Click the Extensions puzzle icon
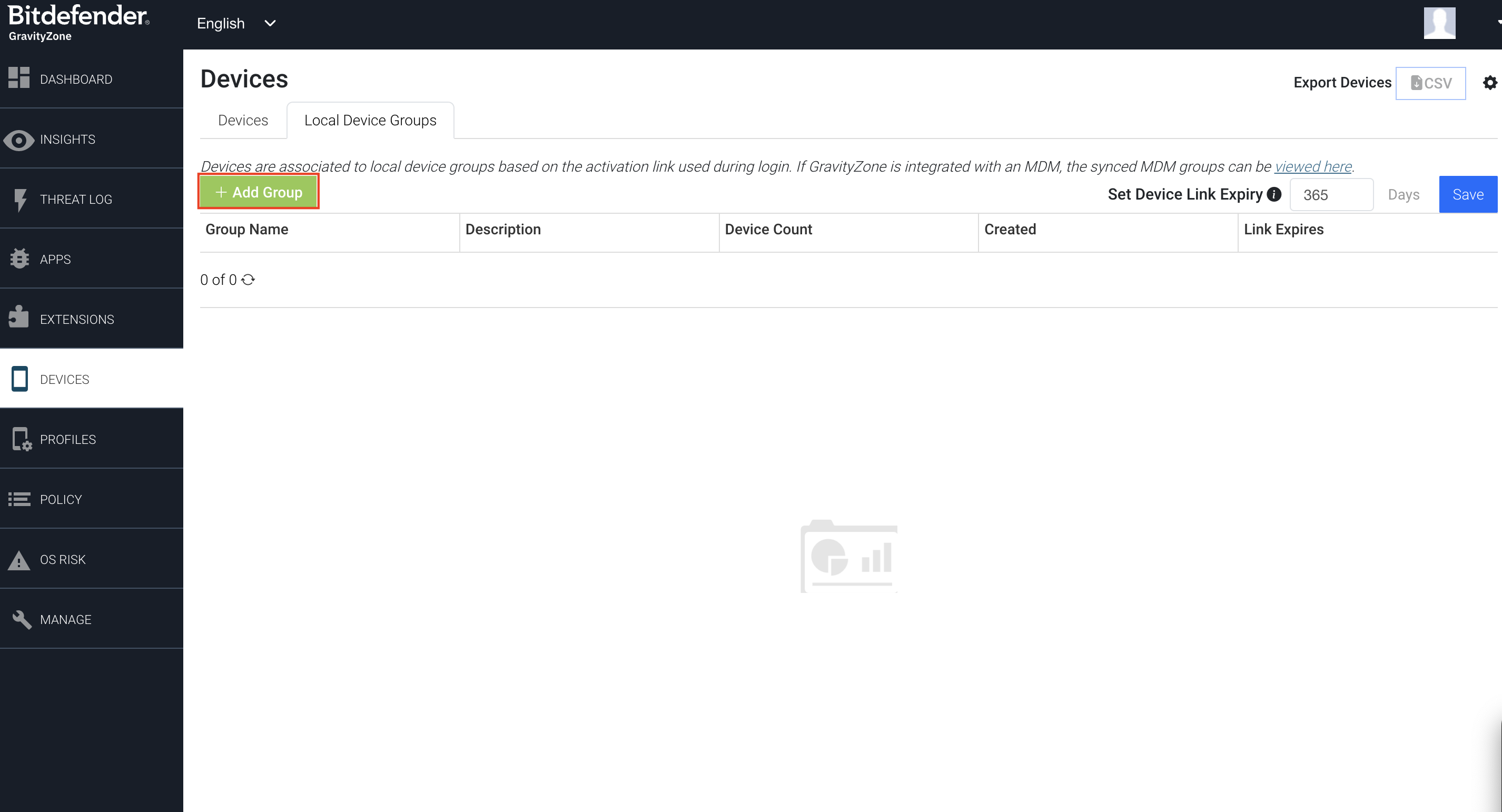1502x812 pixels. click(18, 316)
